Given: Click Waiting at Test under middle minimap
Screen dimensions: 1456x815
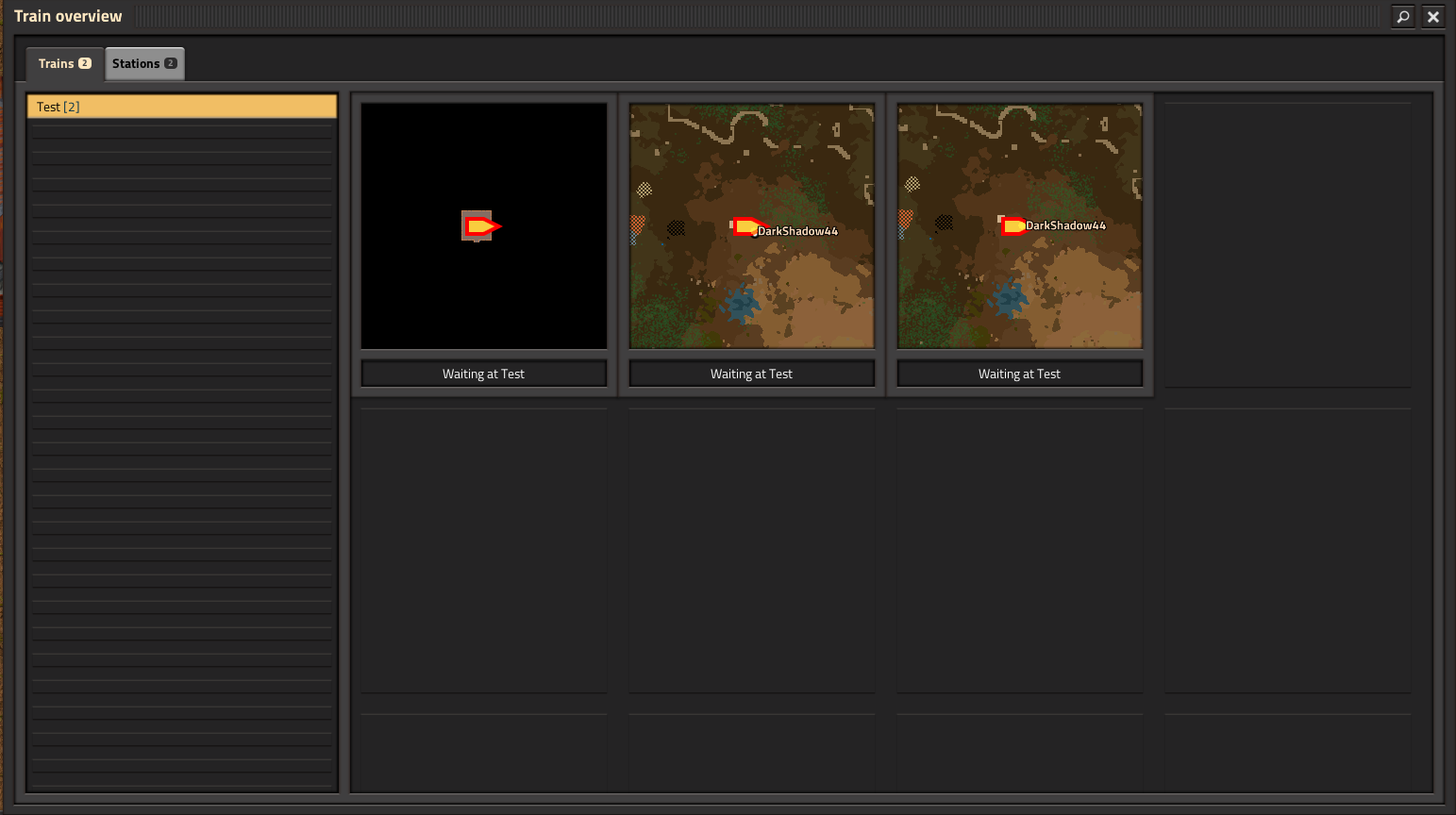Looking at the screenshot, I should pyautogui.click(x=752, y=374).
